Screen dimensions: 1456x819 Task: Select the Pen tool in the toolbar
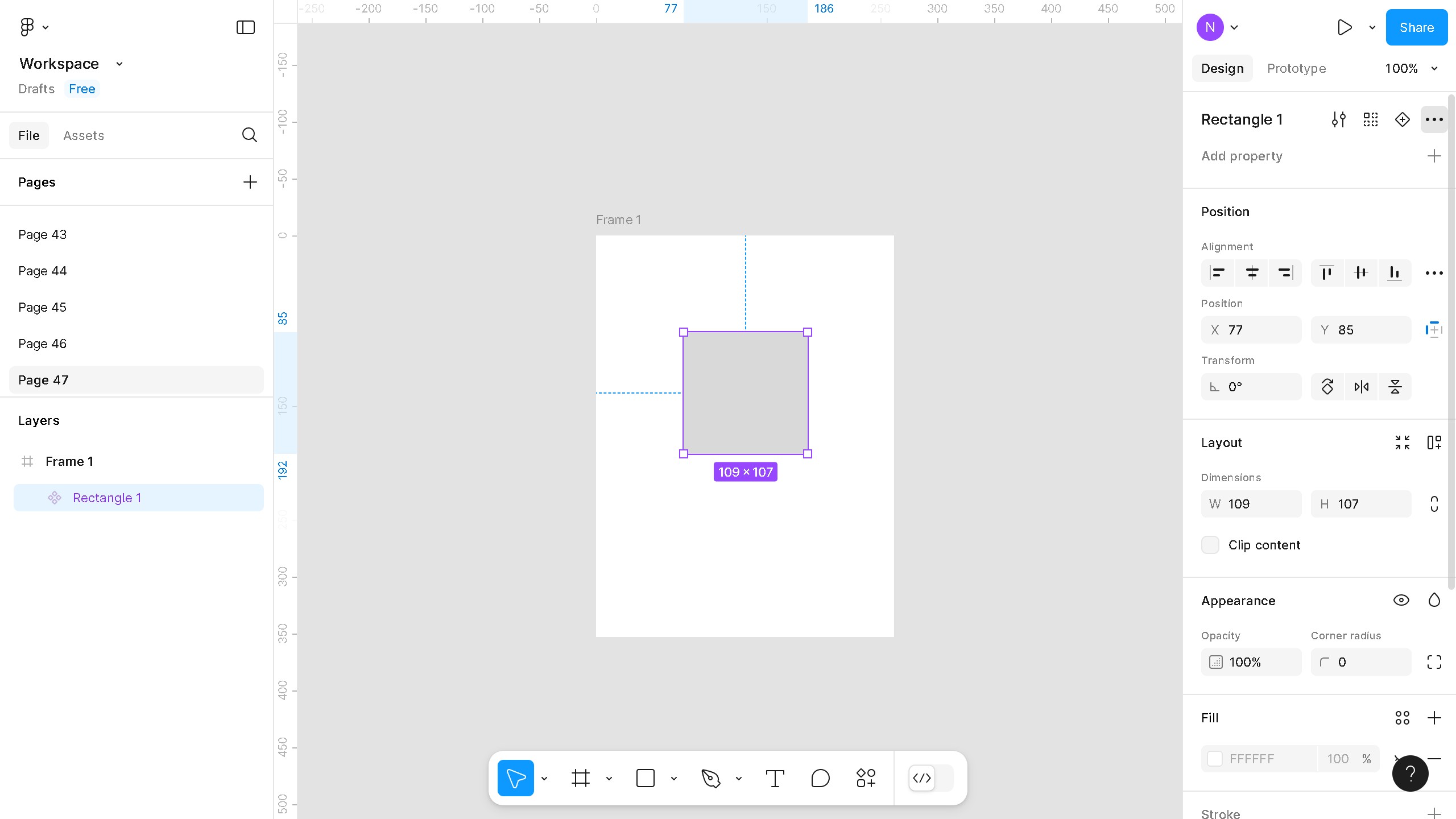[710, 778]
